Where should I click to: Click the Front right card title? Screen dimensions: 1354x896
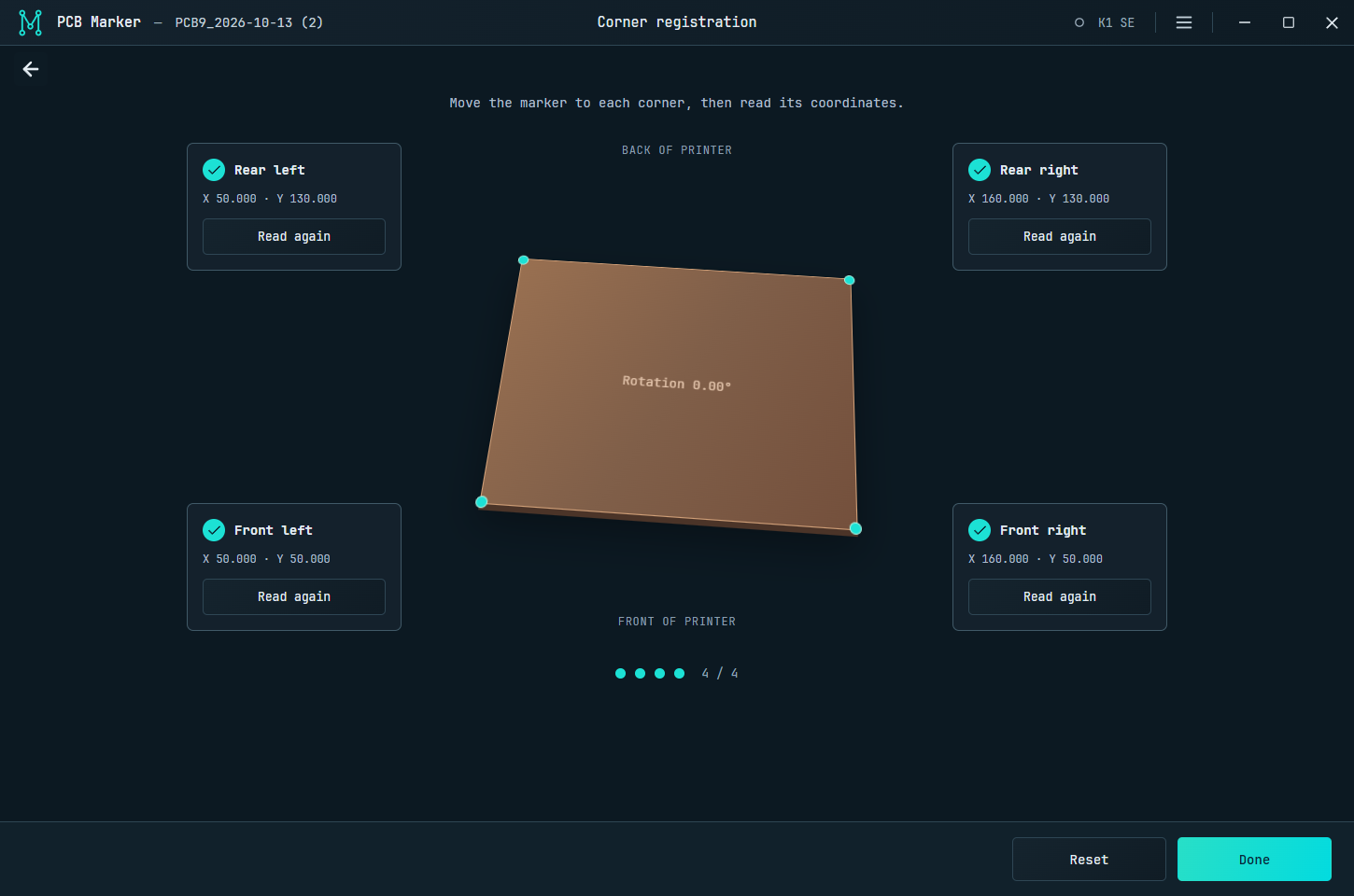[x=1043, y=530]
